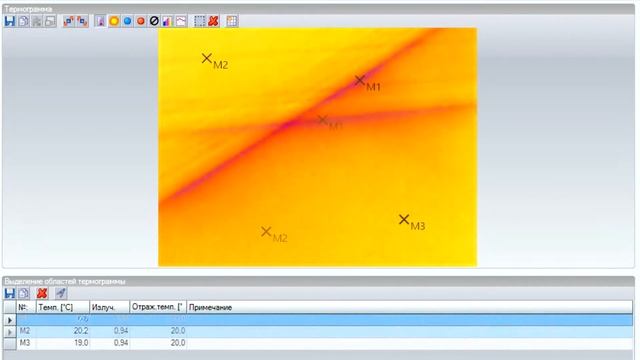Click the greyed paste icon in thermogram toolbar
Image resolution: width=640 pixels, height=360 pixels.
click(x=50, y=21)
